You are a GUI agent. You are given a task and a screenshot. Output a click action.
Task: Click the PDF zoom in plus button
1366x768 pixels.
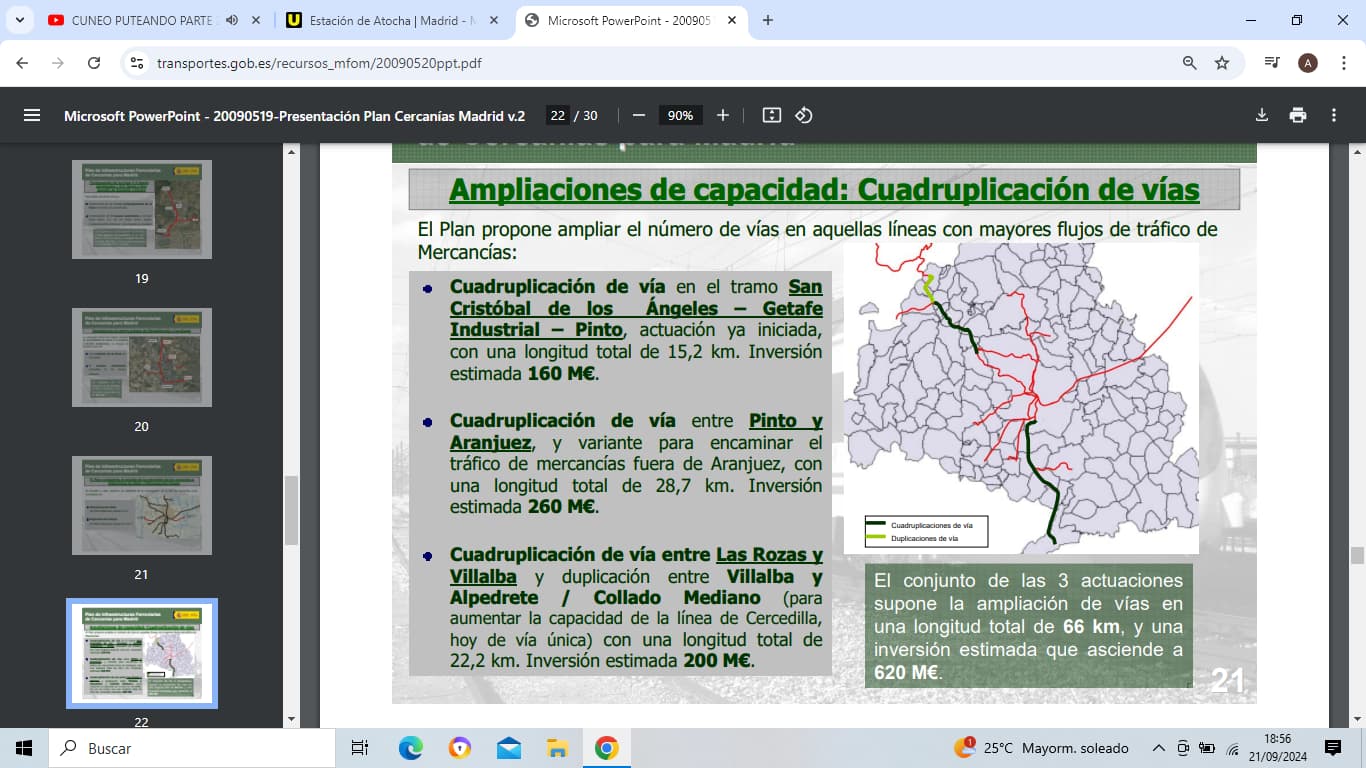click(723, 115)
